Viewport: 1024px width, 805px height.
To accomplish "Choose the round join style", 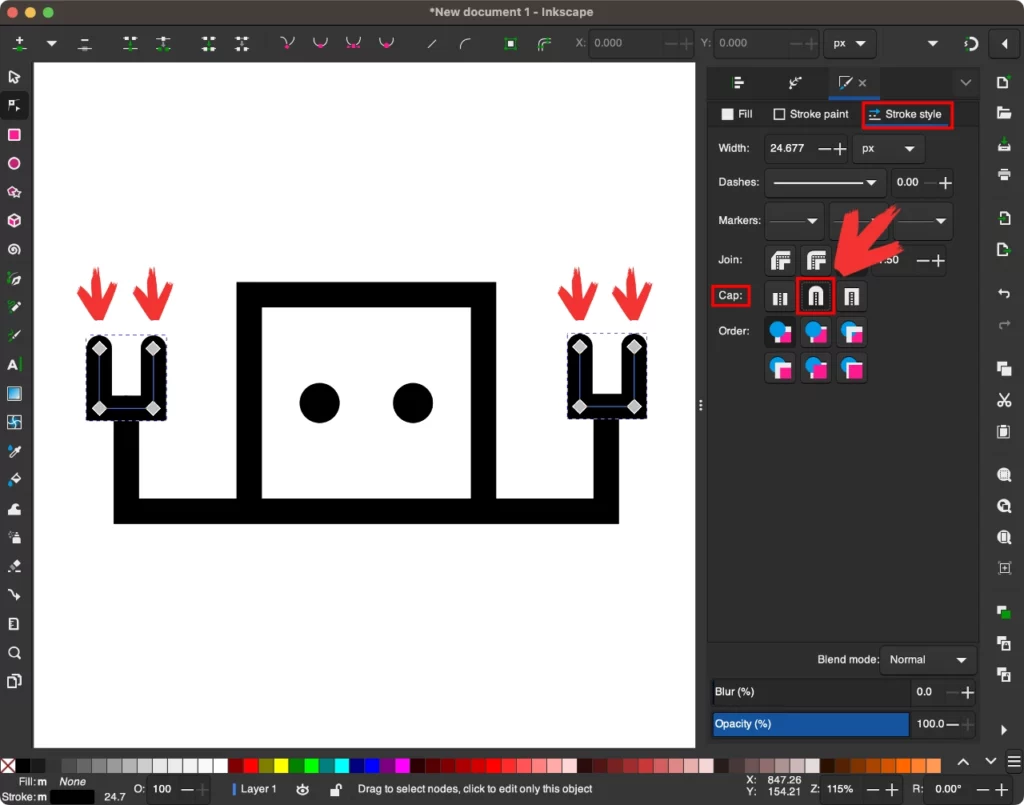I will (x=816, y=260).
